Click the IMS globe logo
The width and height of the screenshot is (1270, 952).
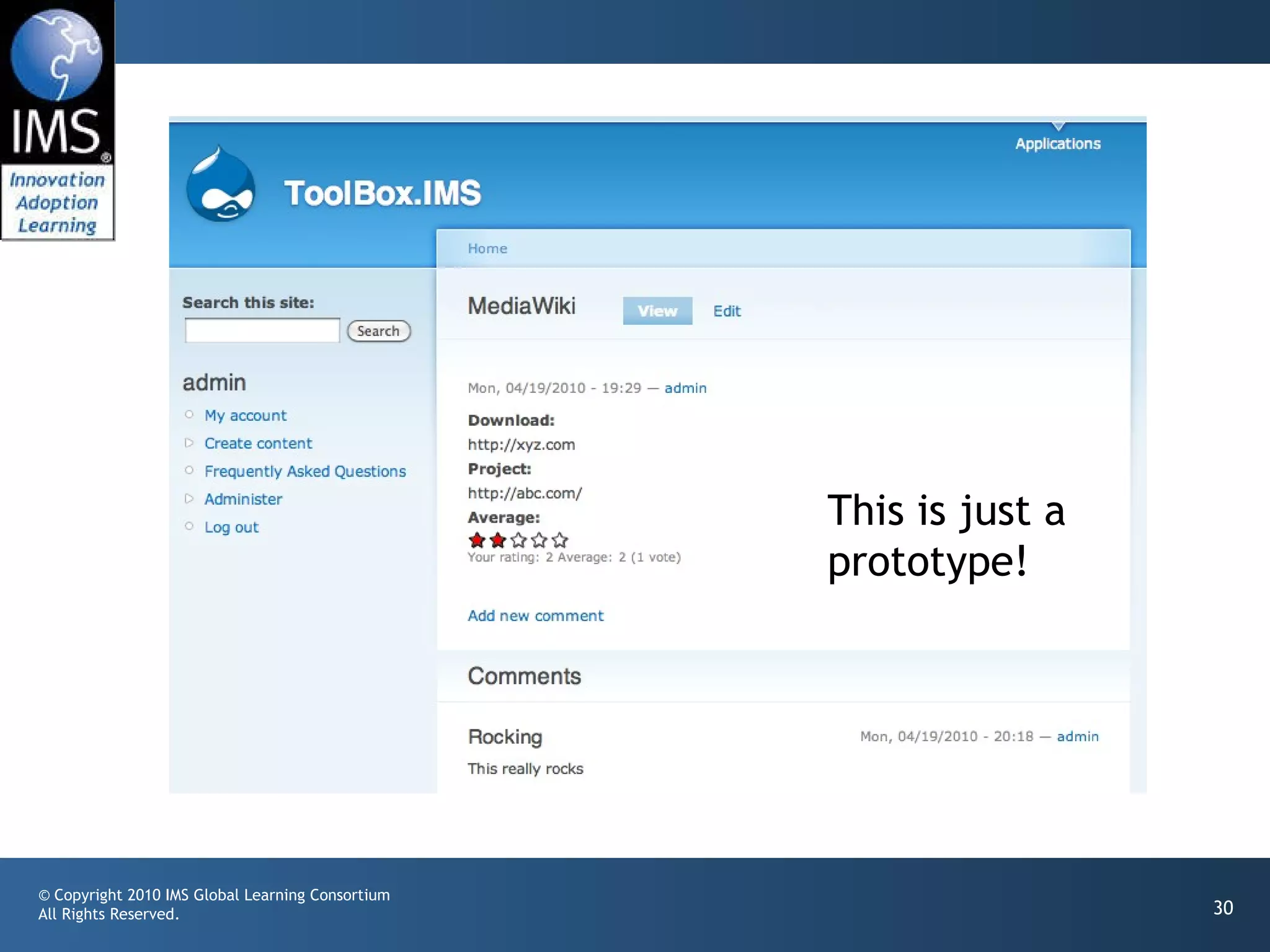tap(56, 55)
